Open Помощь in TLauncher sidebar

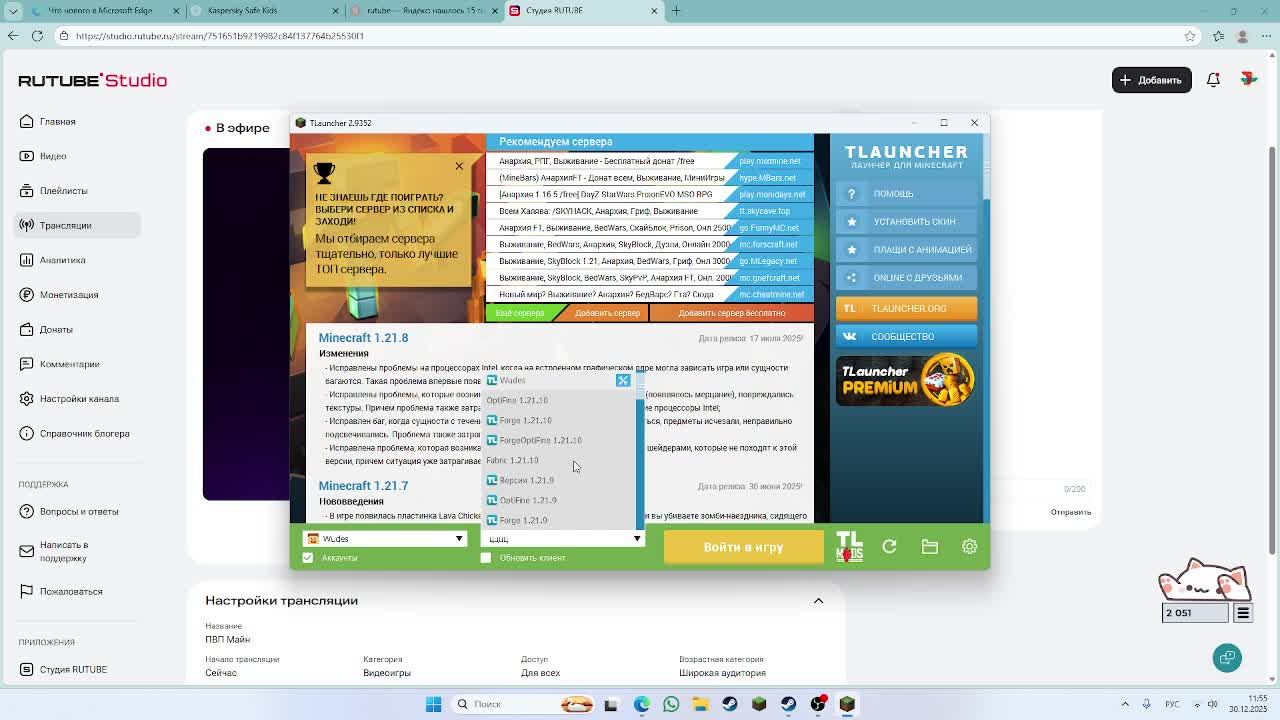(906, 194)
